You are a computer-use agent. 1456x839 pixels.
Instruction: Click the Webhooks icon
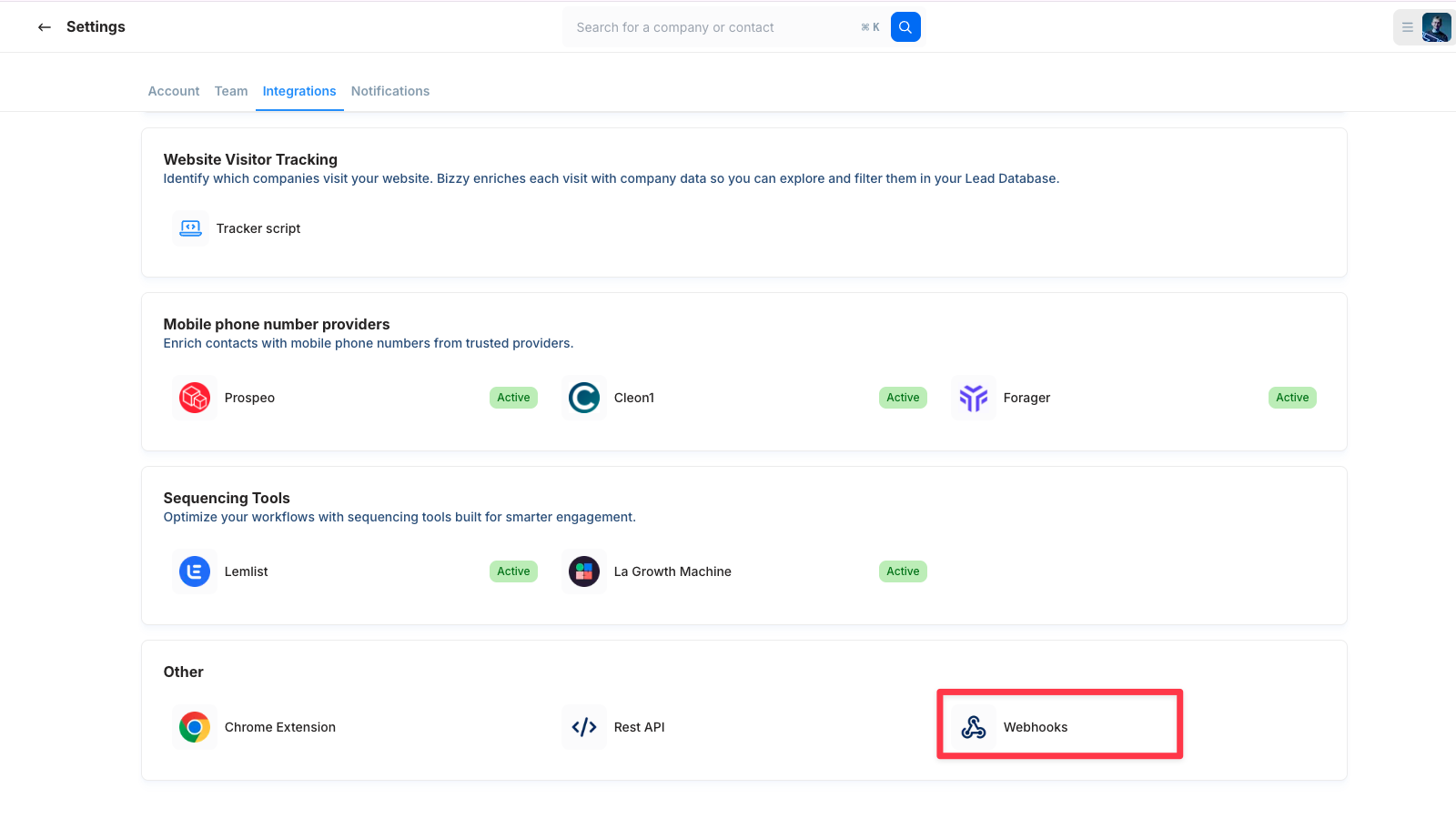tap(974, 727)
